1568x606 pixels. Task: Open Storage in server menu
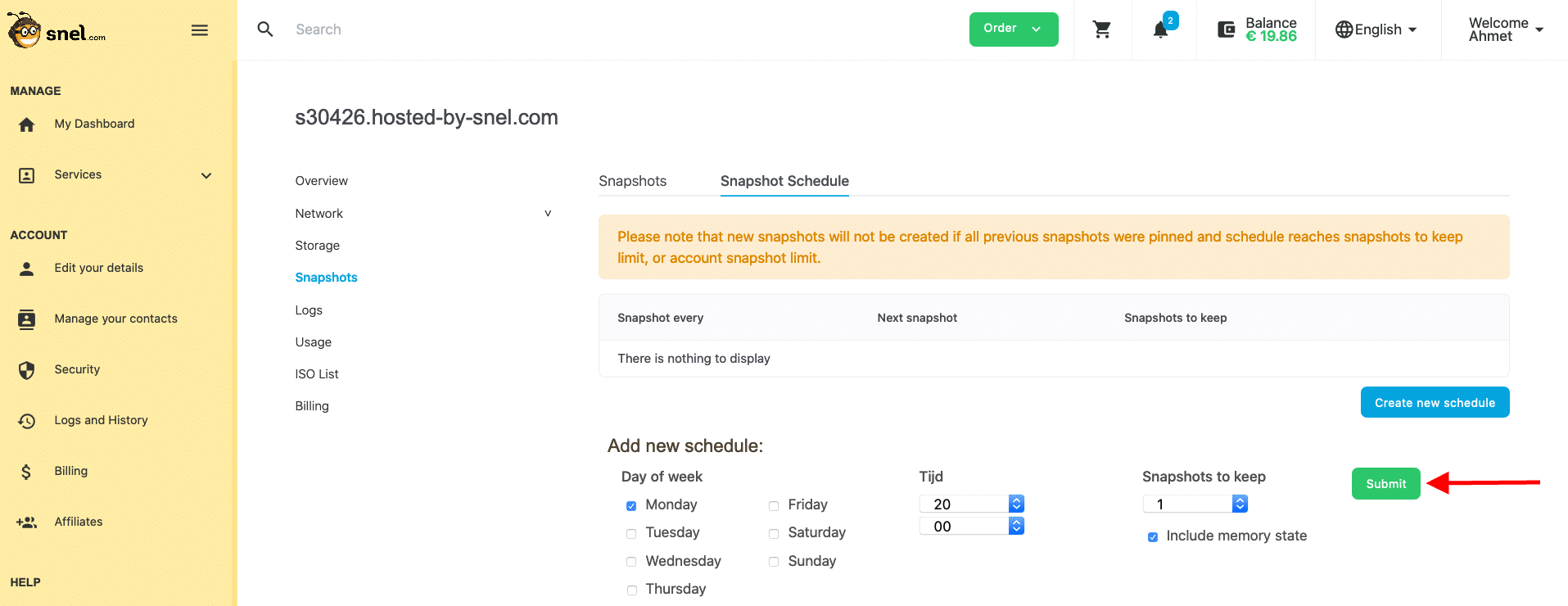pyautogui.click(x=318, y=246)
